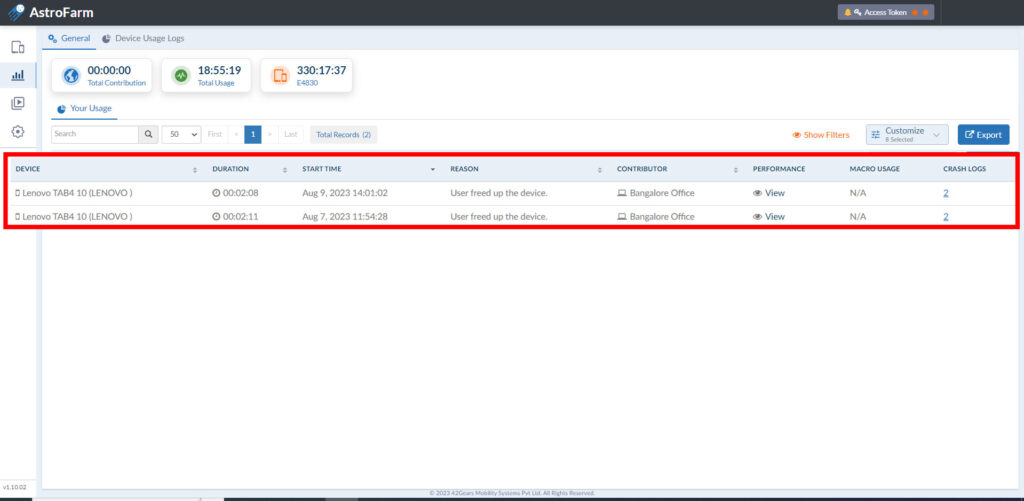This screenshot has height=501, width=1024.
Task: Click the 00:00:00 Total Contribution value
Action: pyautogui.click(x=109, y=71)
